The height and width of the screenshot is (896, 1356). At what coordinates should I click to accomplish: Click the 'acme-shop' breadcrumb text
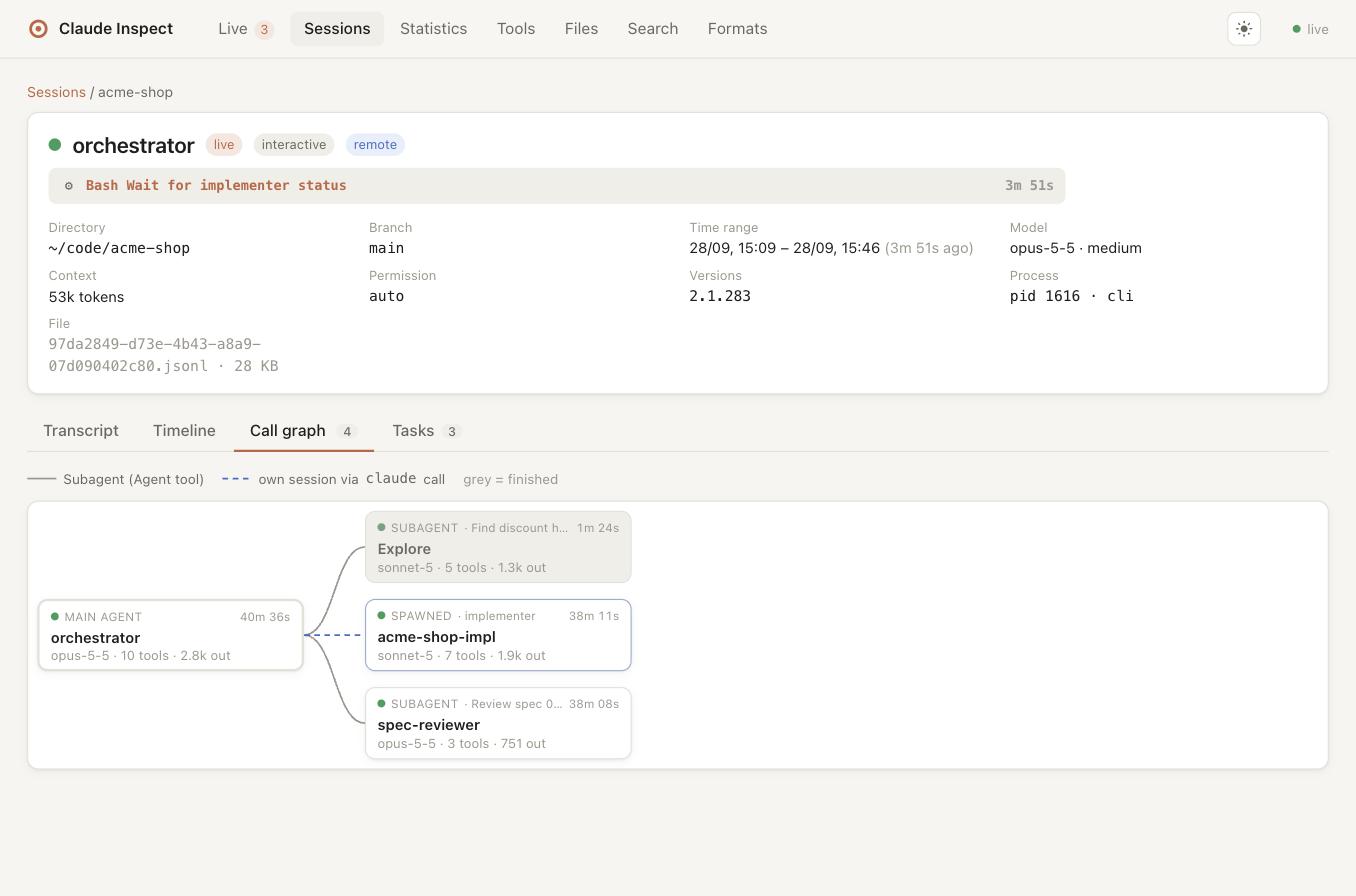(x=135, y=92)
